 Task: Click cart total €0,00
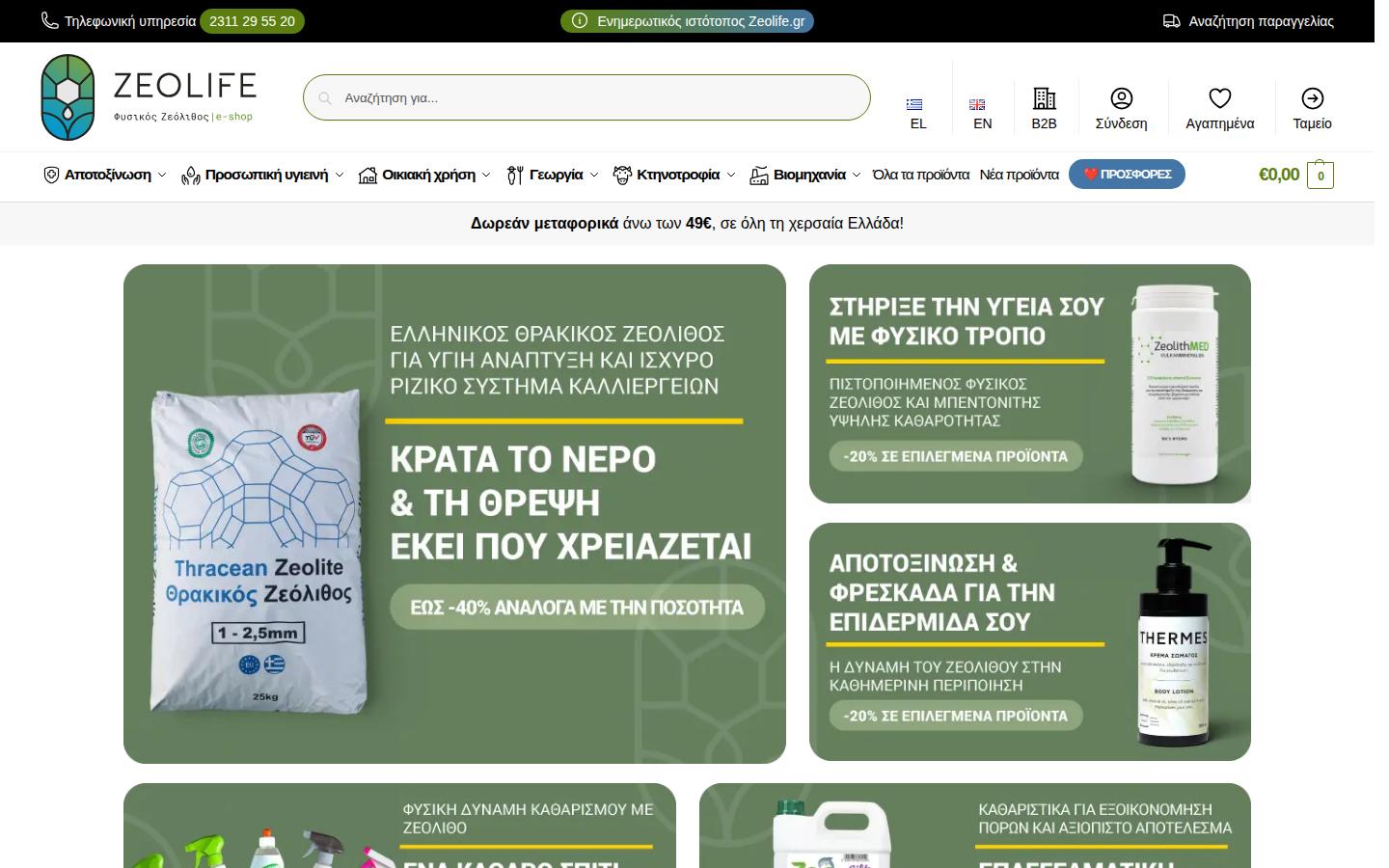click(1279, 175)
